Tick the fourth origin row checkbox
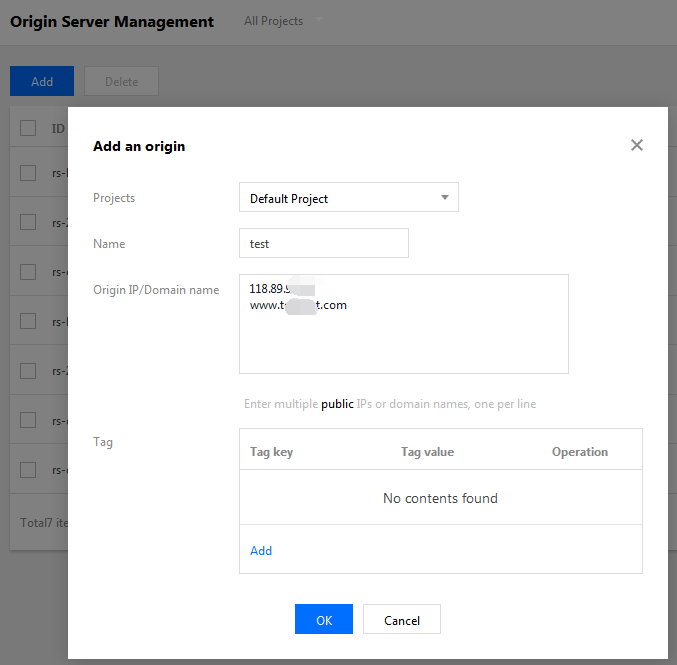Viewport: 677px width, 665px height. pyautogui.click(x=28, y=321)
